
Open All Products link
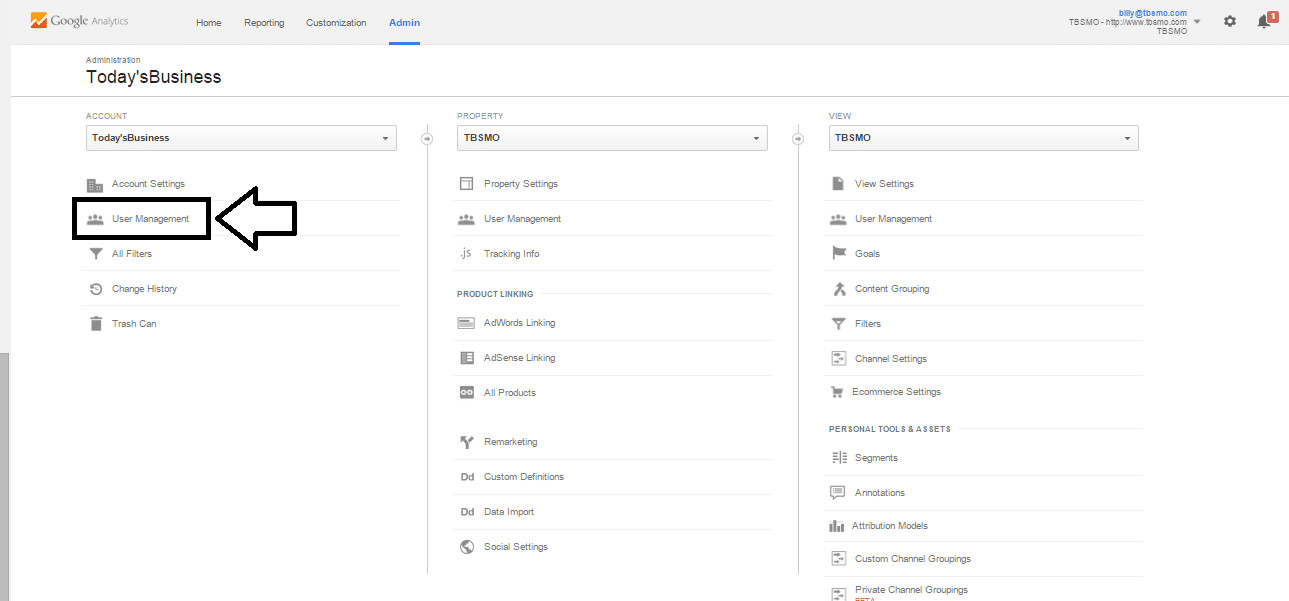[x=510, y=393]
